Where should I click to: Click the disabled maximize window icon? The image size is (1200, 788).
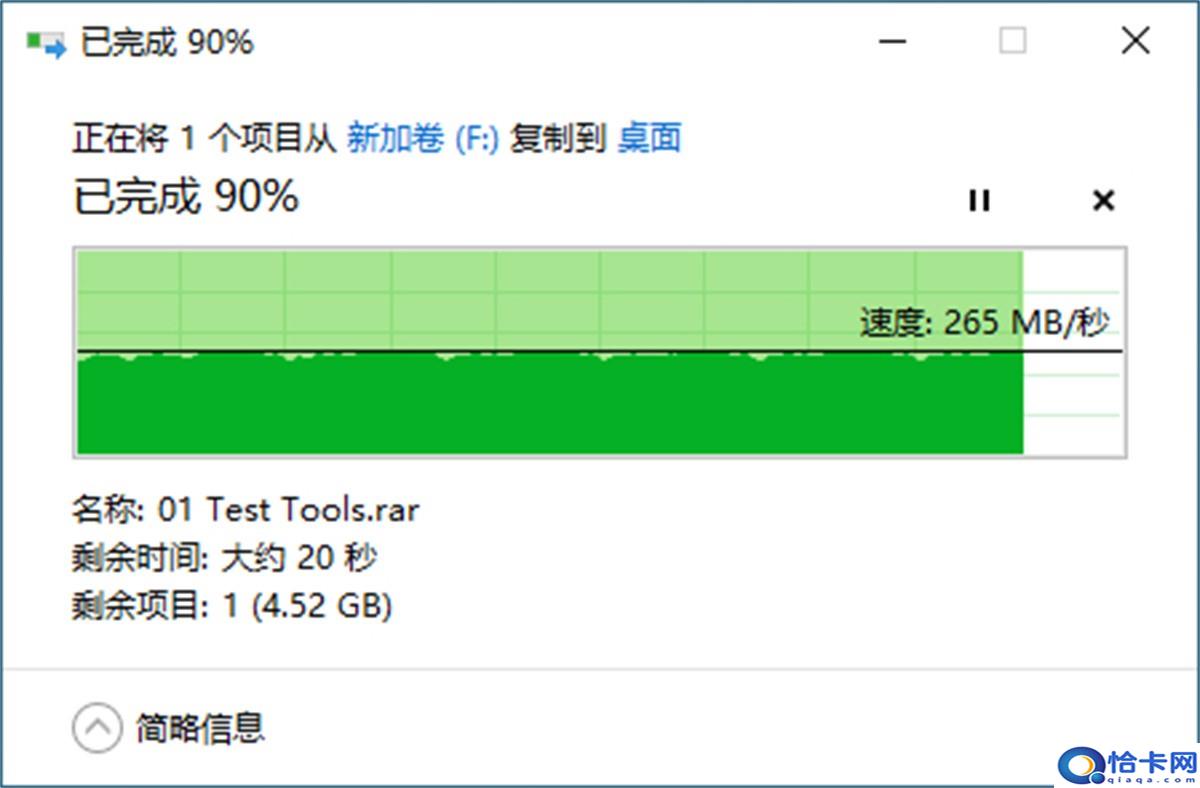1013,42
